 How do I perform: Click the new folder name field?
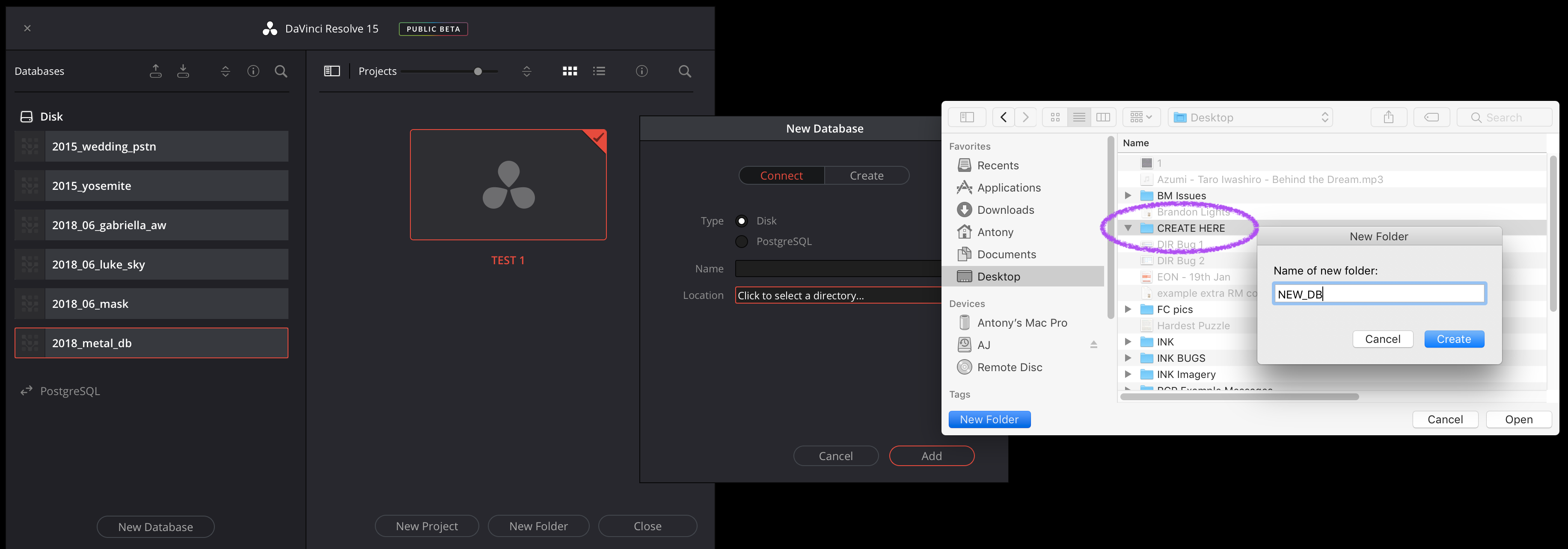[x=1379, y=294]
